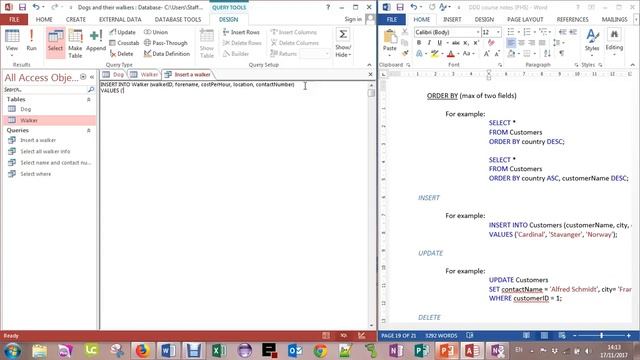The image size is (640, 360).
Task: Open the Font name dropdown in Word
Action: pyautogui.click(x=478, y=32)
